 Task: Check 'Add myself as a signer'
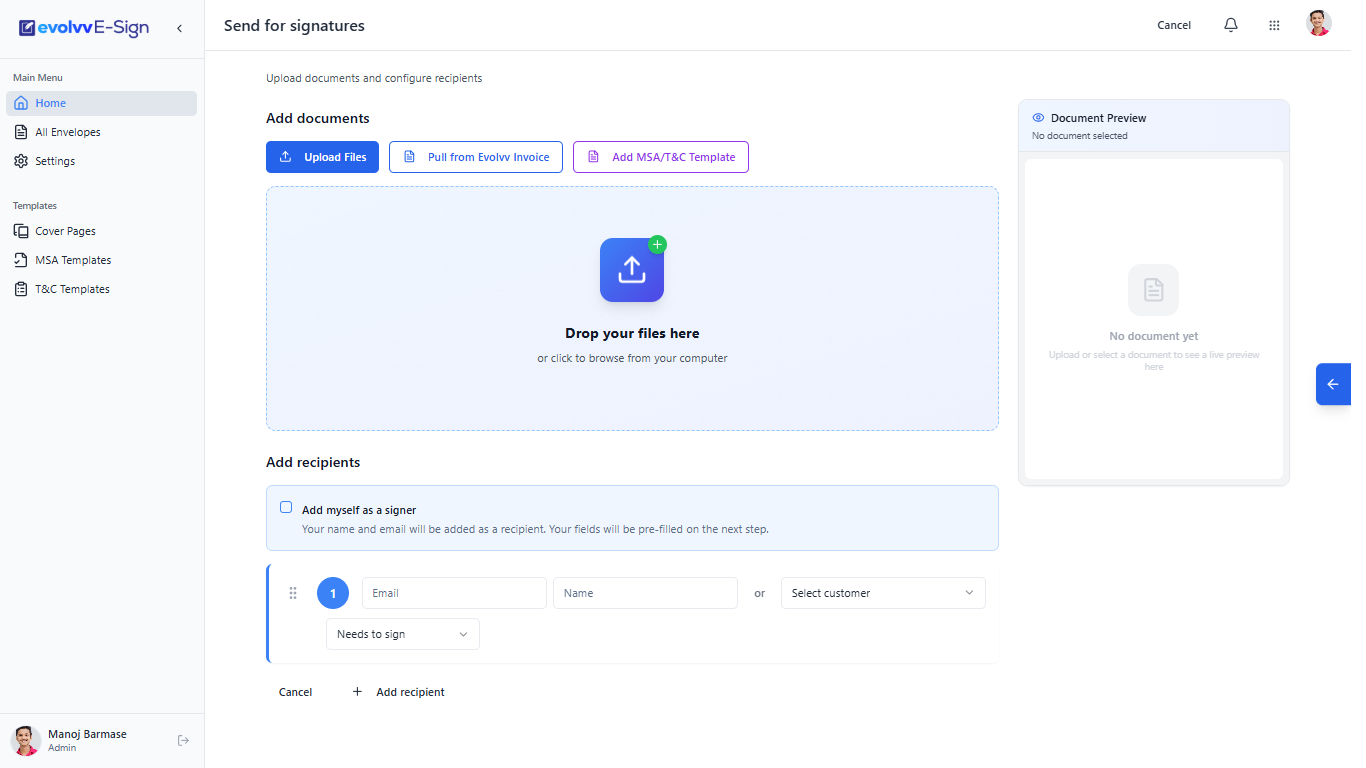(287, 508)
